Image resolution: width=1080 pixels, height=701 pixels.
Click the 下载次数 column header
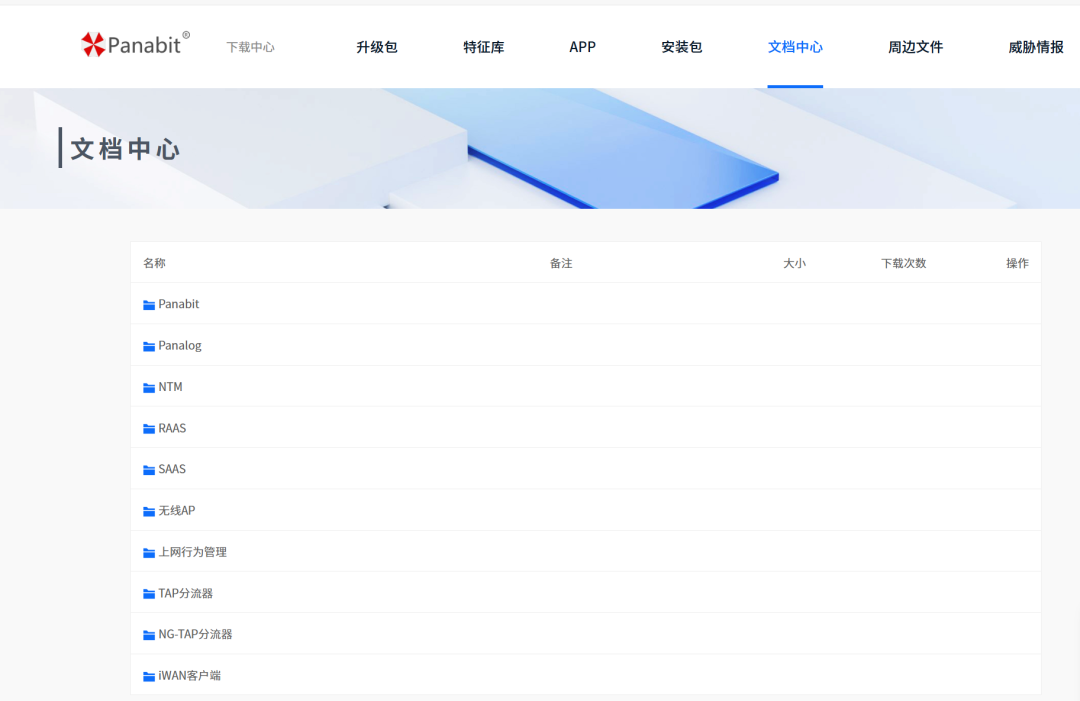pyautogui.click(x=902, y=263)
